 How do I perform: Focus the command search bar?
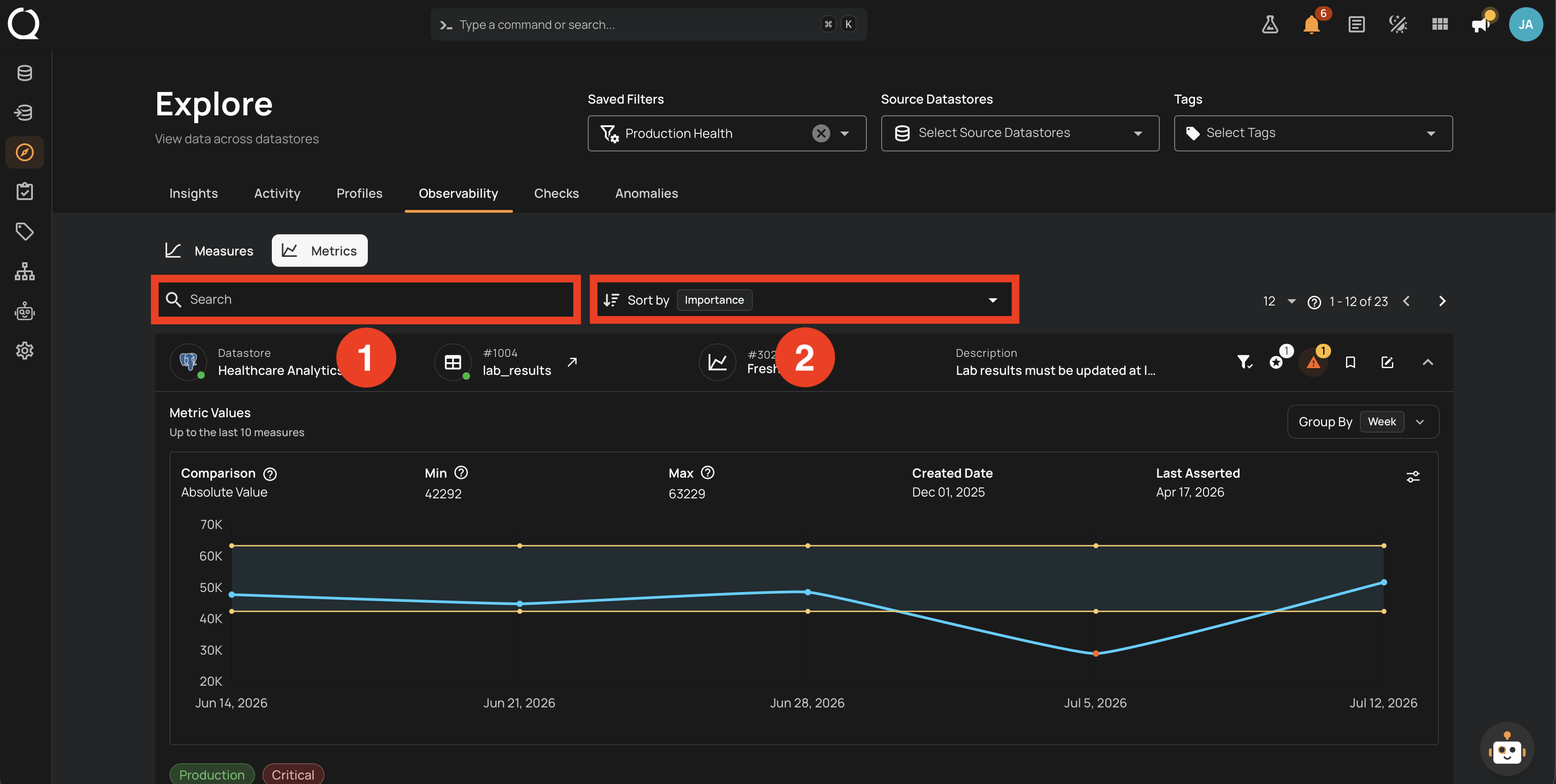(x=649, y=25)
